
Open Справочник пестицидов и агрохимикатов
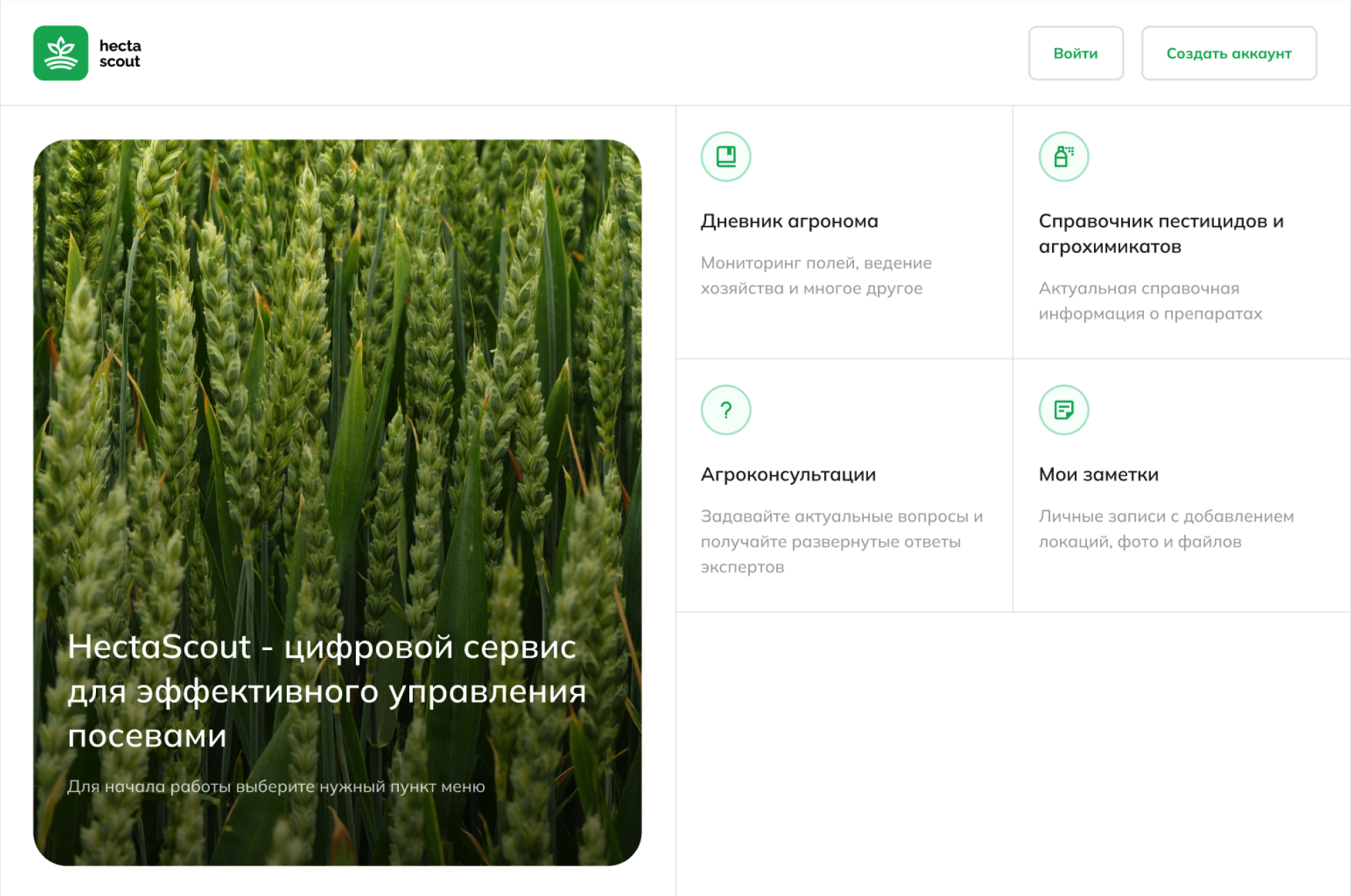[x=1161, y=233]
